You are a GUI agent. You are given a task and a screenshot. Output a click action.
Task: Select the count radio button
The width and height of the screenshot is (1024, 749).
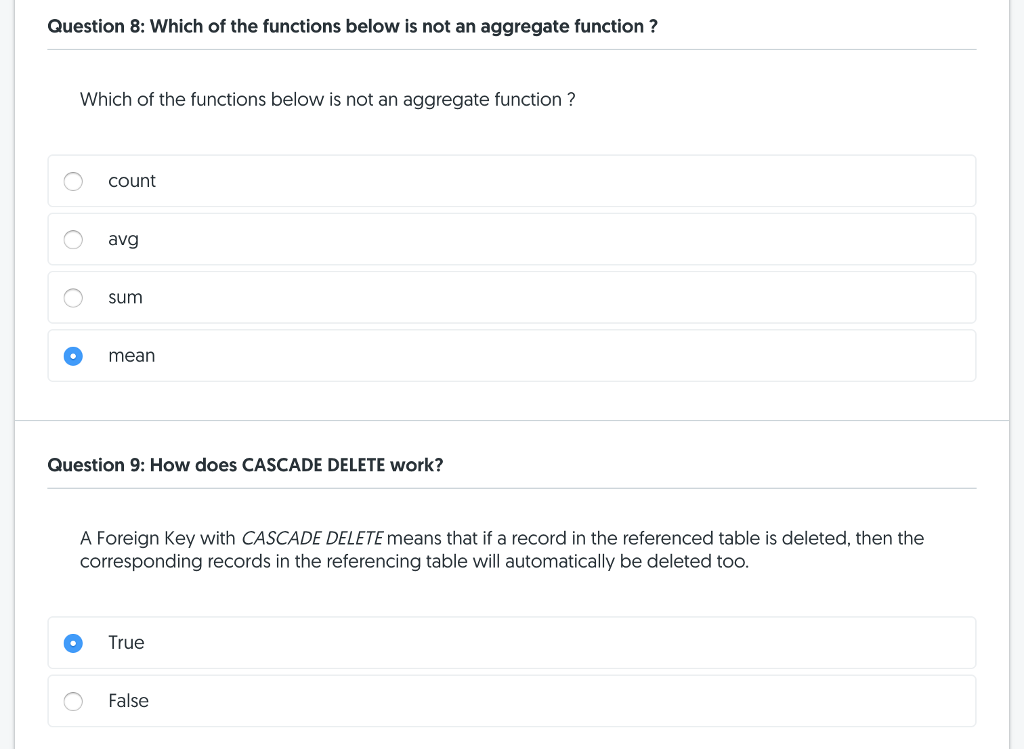click(73, 181)
